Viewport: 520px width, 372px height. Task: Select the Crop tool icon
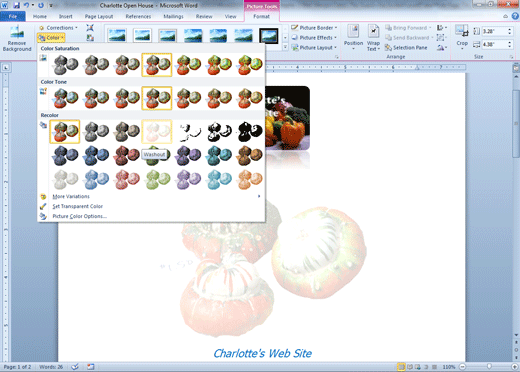[462, 37]
